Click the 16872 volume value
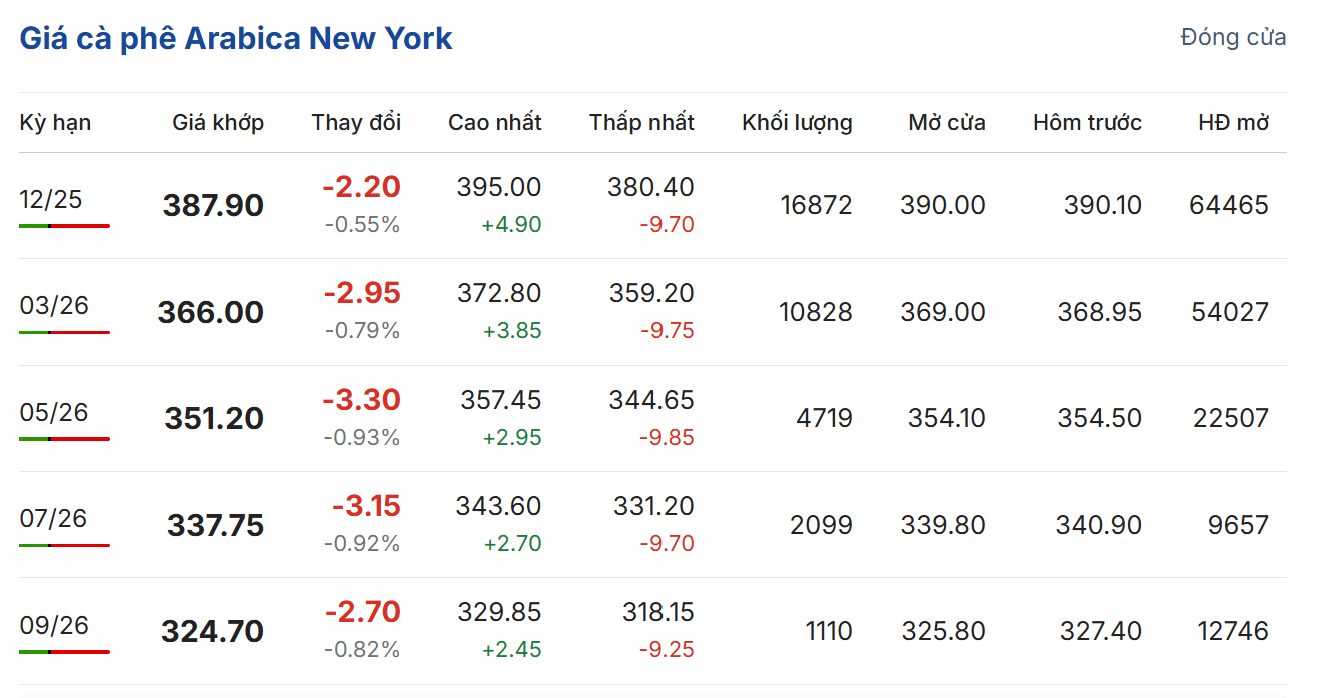This screenshot has height=698, width=1318. pos(816,206)
